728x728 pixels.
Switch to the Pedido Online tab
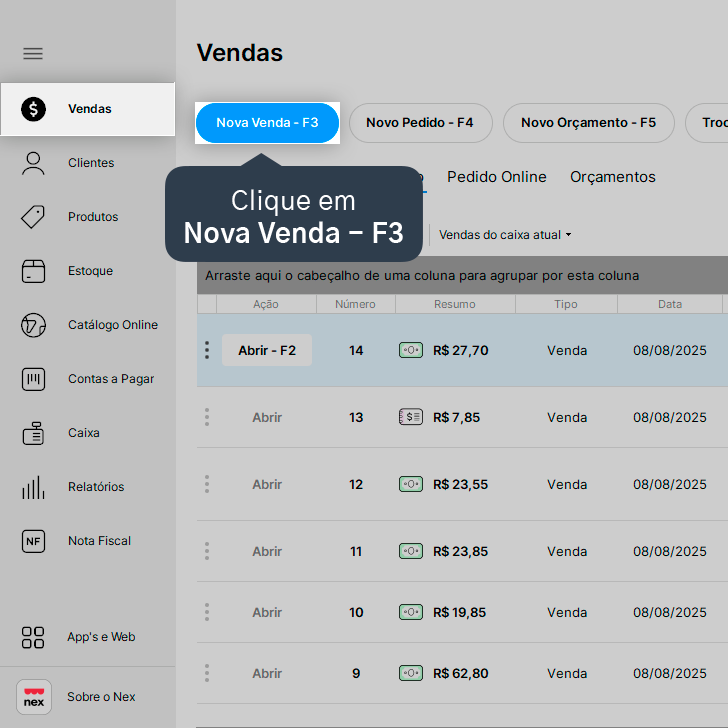497,177
